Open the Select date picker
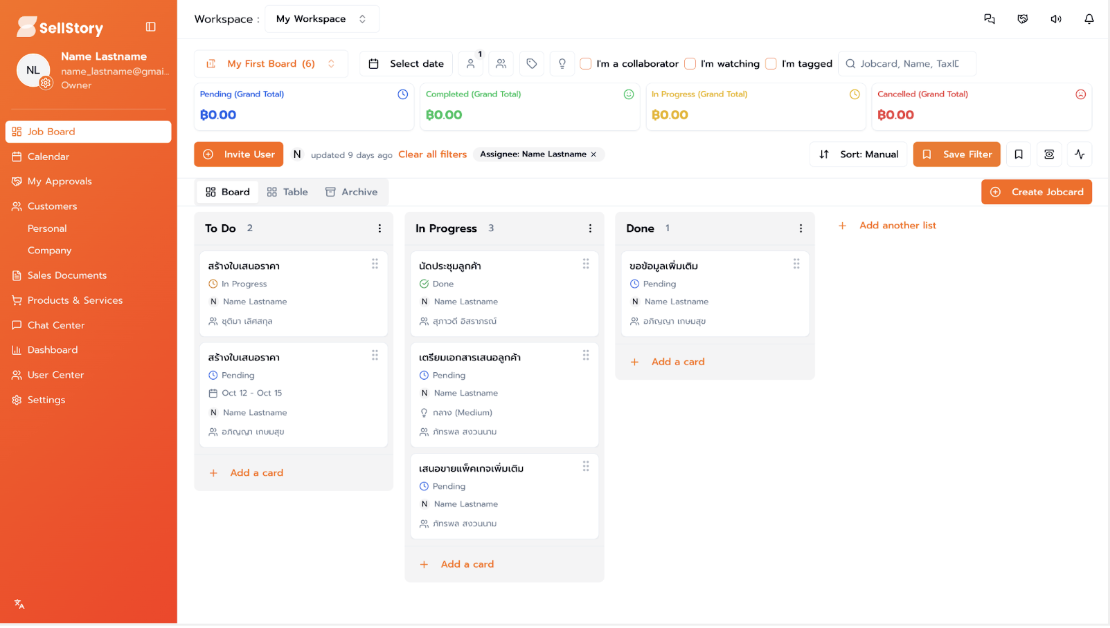 405,63
